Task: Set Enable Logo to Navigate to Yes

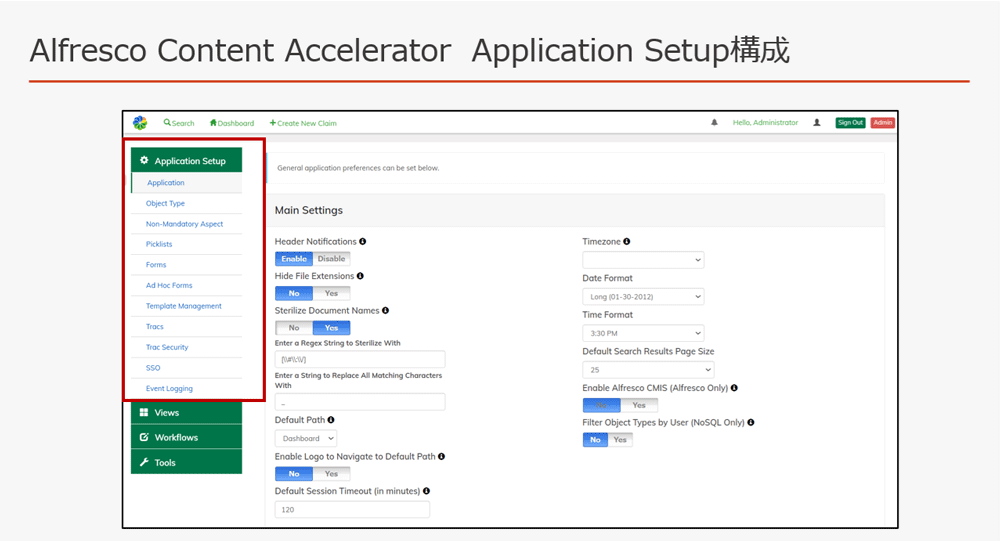Action: [x=331, y=473]
